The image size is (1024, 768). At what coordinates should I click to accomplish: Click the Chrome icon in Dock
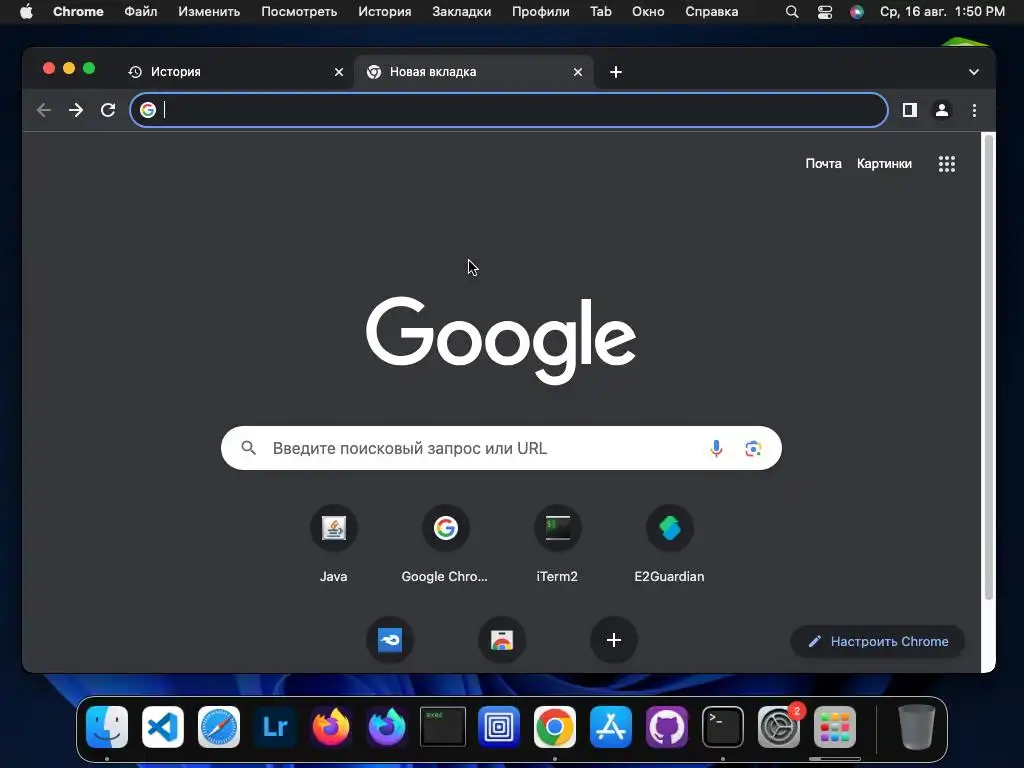click(x=555, y=726)
